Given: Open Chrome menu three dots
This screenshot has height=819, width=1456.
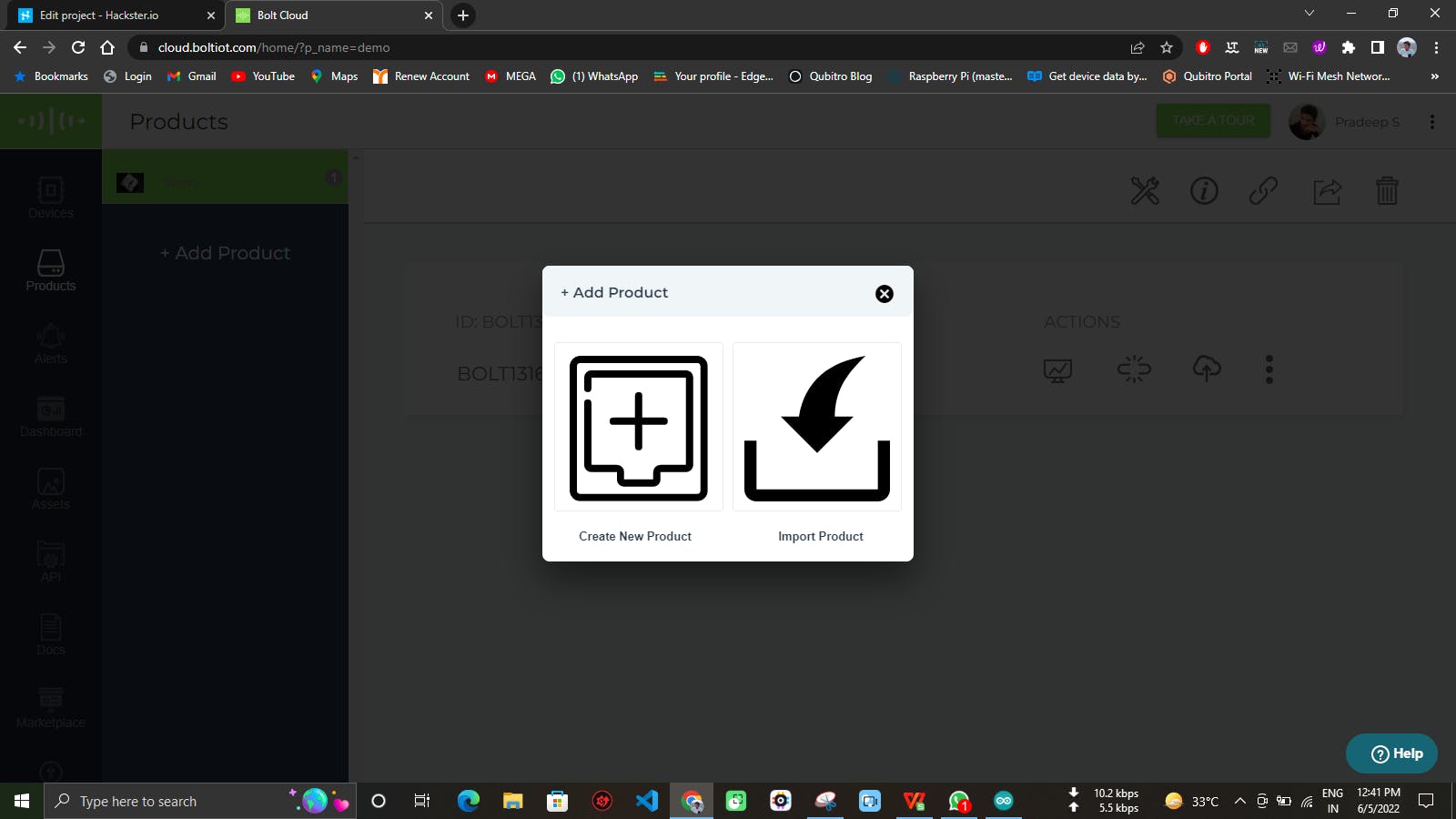Looking at the screenshot, I should [1436, 47].
